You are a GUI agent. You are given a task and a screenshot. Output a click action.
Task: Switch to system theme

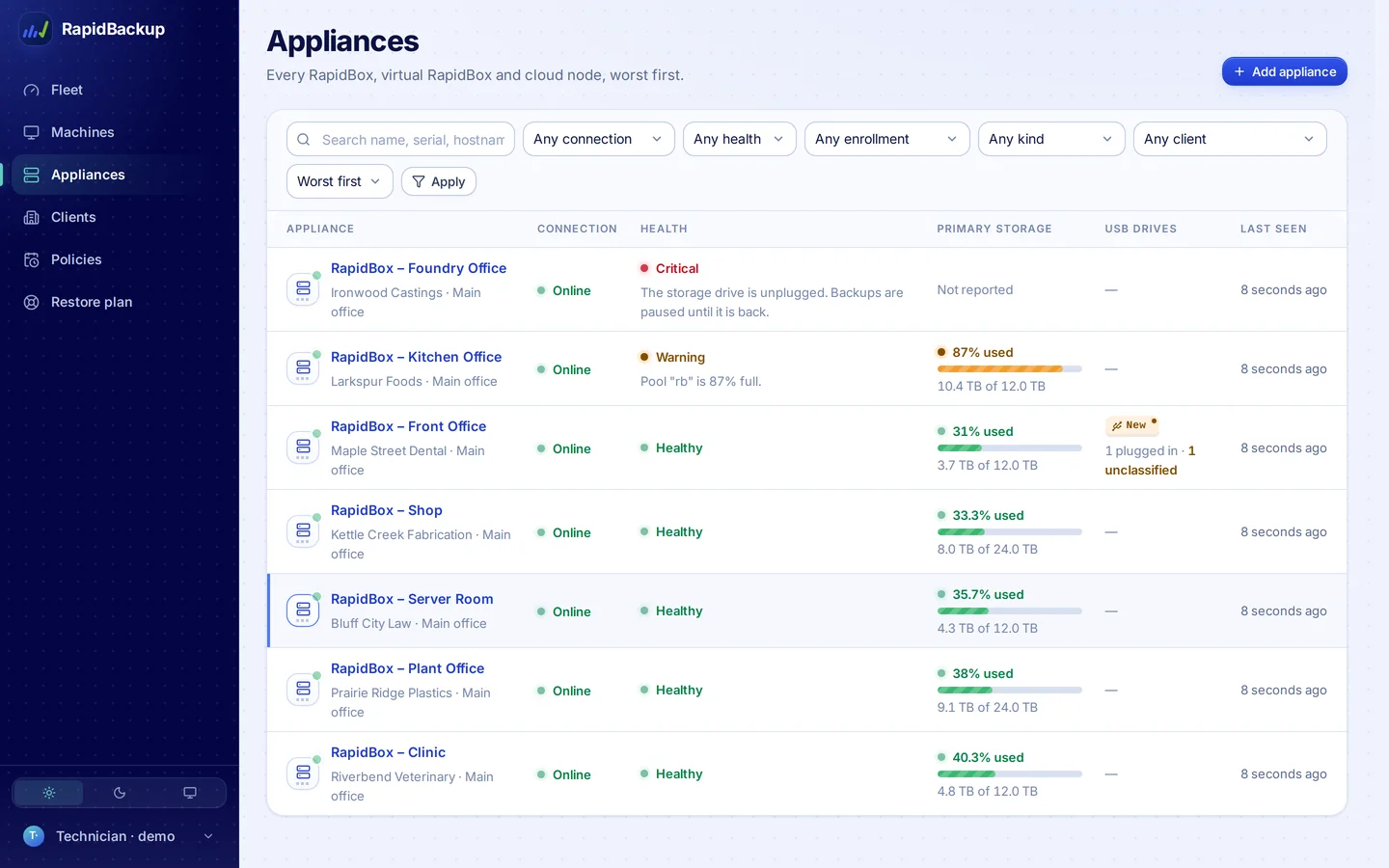(190, 793)
